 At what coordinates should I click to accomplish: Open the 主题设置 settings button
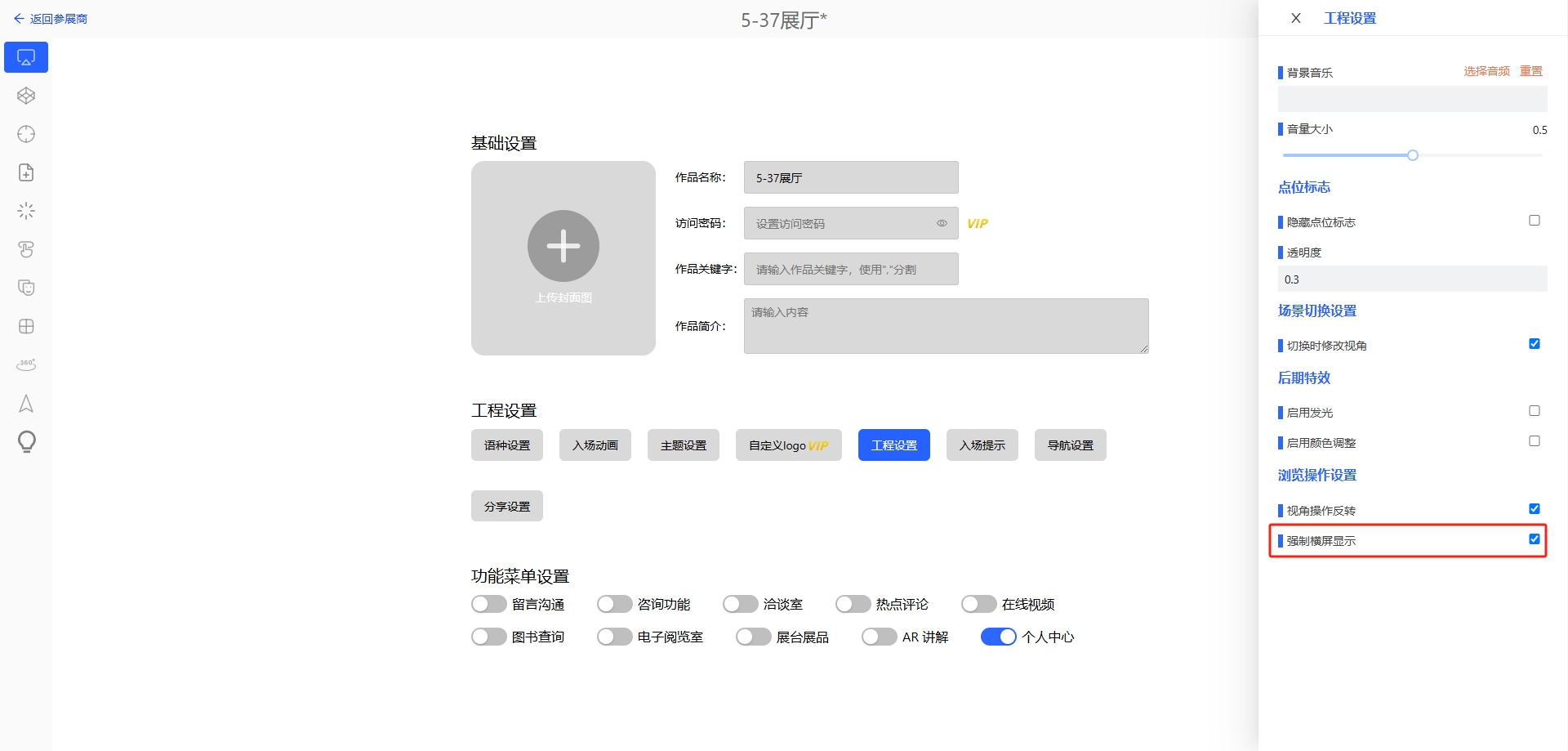[683, 445]
